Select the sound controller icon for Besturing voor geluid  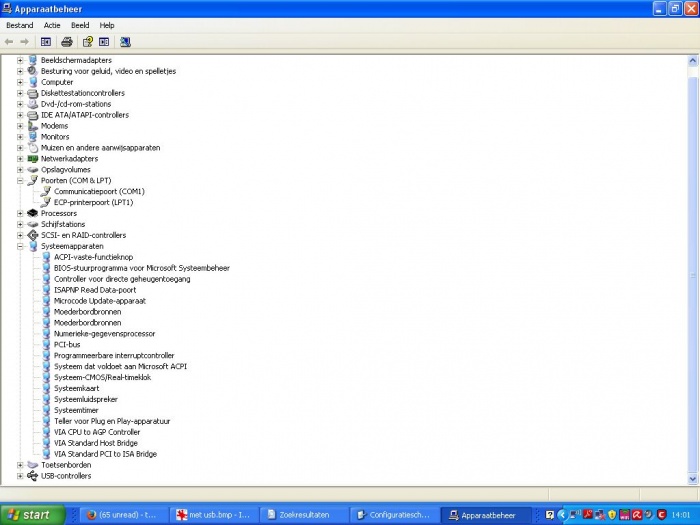point(33,71)
